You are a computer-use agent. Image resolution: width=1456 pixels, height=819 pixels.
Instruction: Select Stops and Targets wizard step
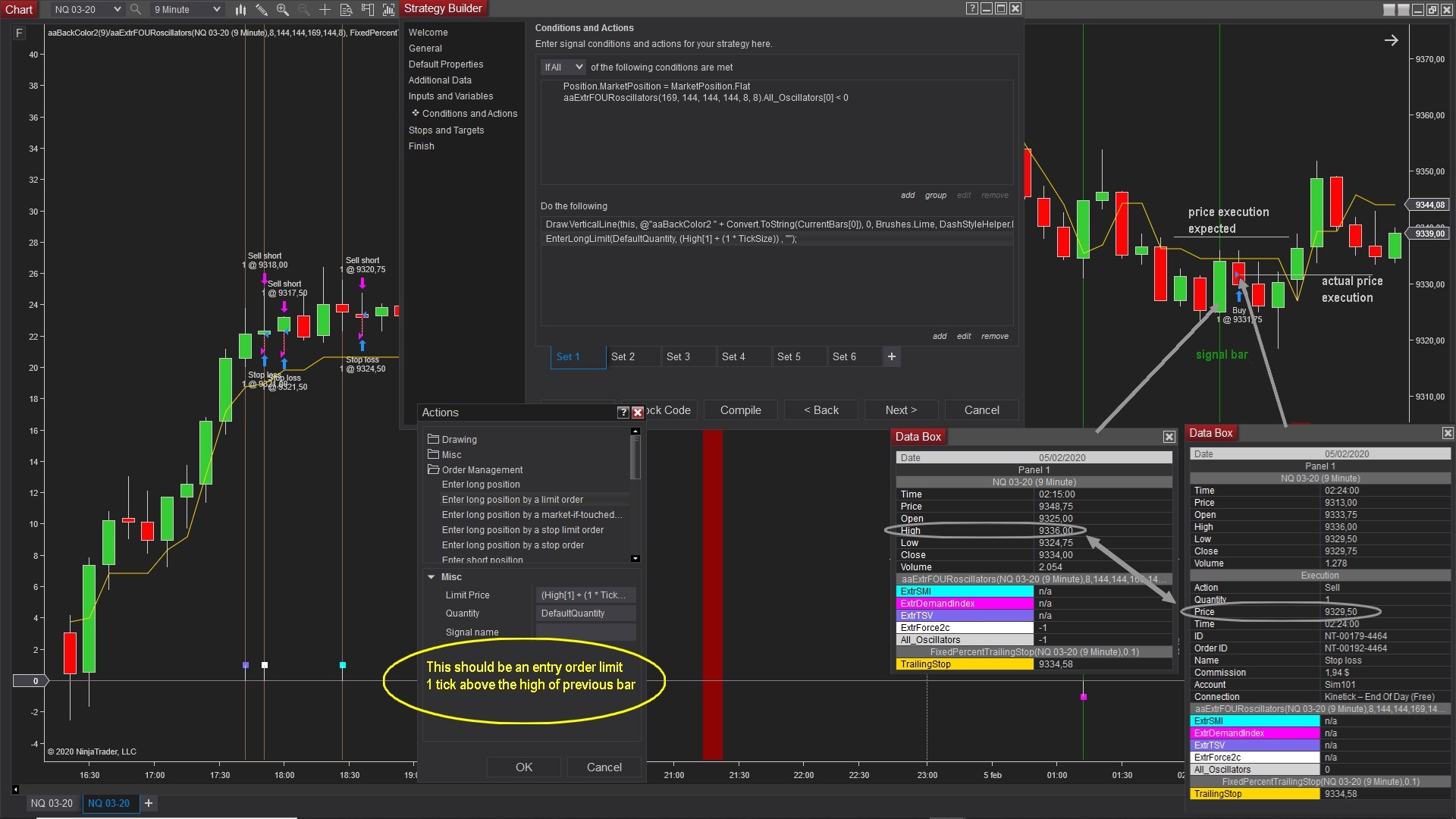pos(446,130)
